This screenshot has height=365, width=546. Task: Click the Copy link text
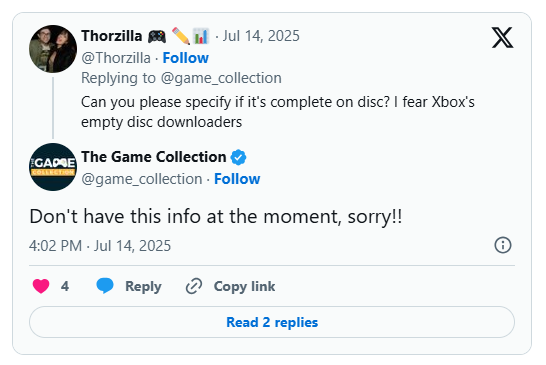[x=244, y=286]
